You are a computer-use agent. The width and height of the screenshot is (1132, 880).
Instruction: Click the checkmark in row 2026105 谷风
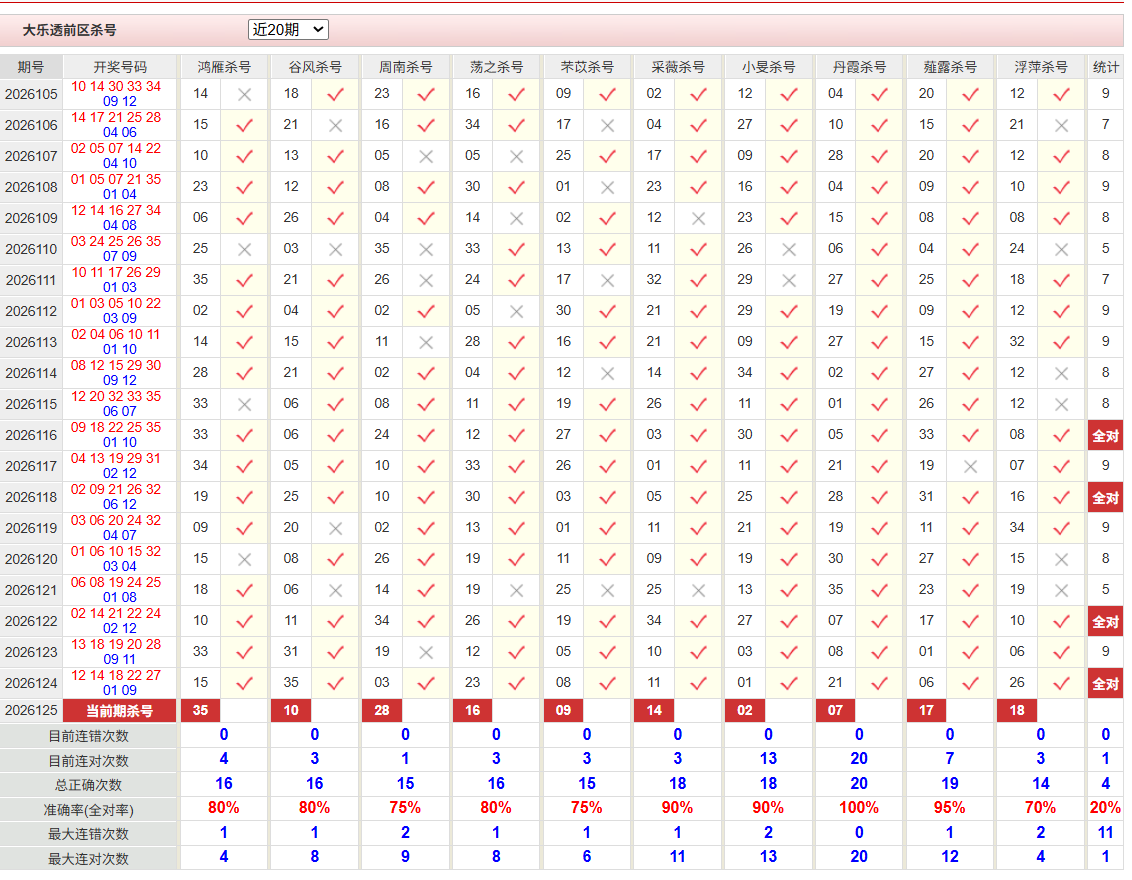tap(336, 95)
